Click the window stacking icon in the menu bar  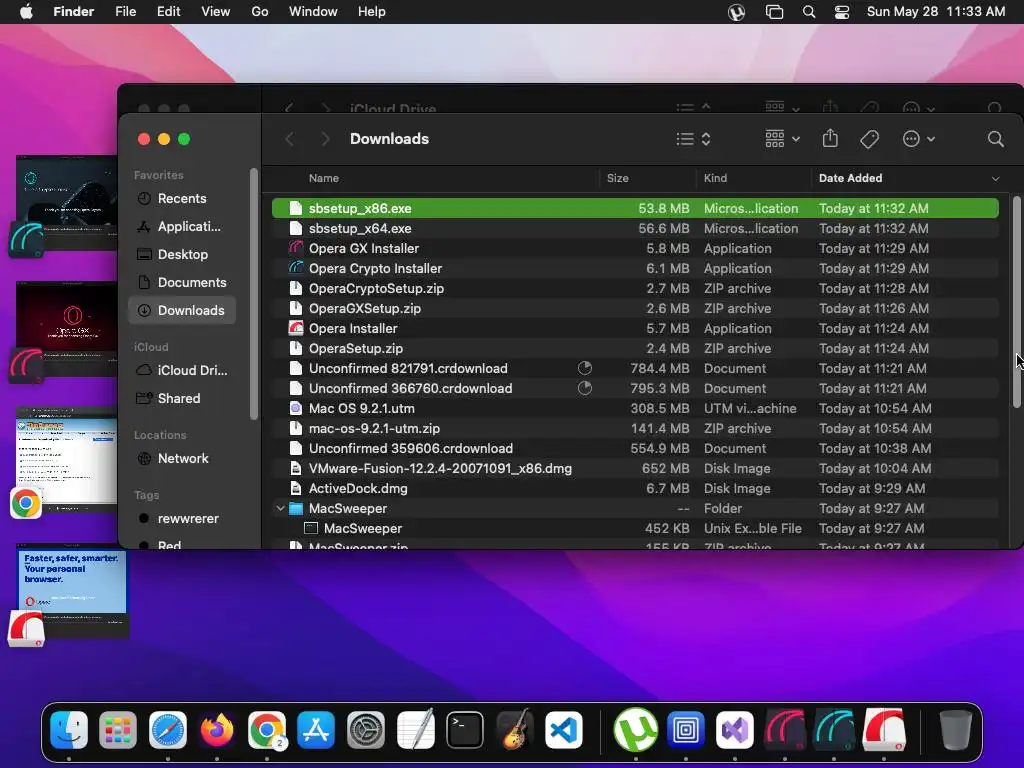(x=774, y=12)
